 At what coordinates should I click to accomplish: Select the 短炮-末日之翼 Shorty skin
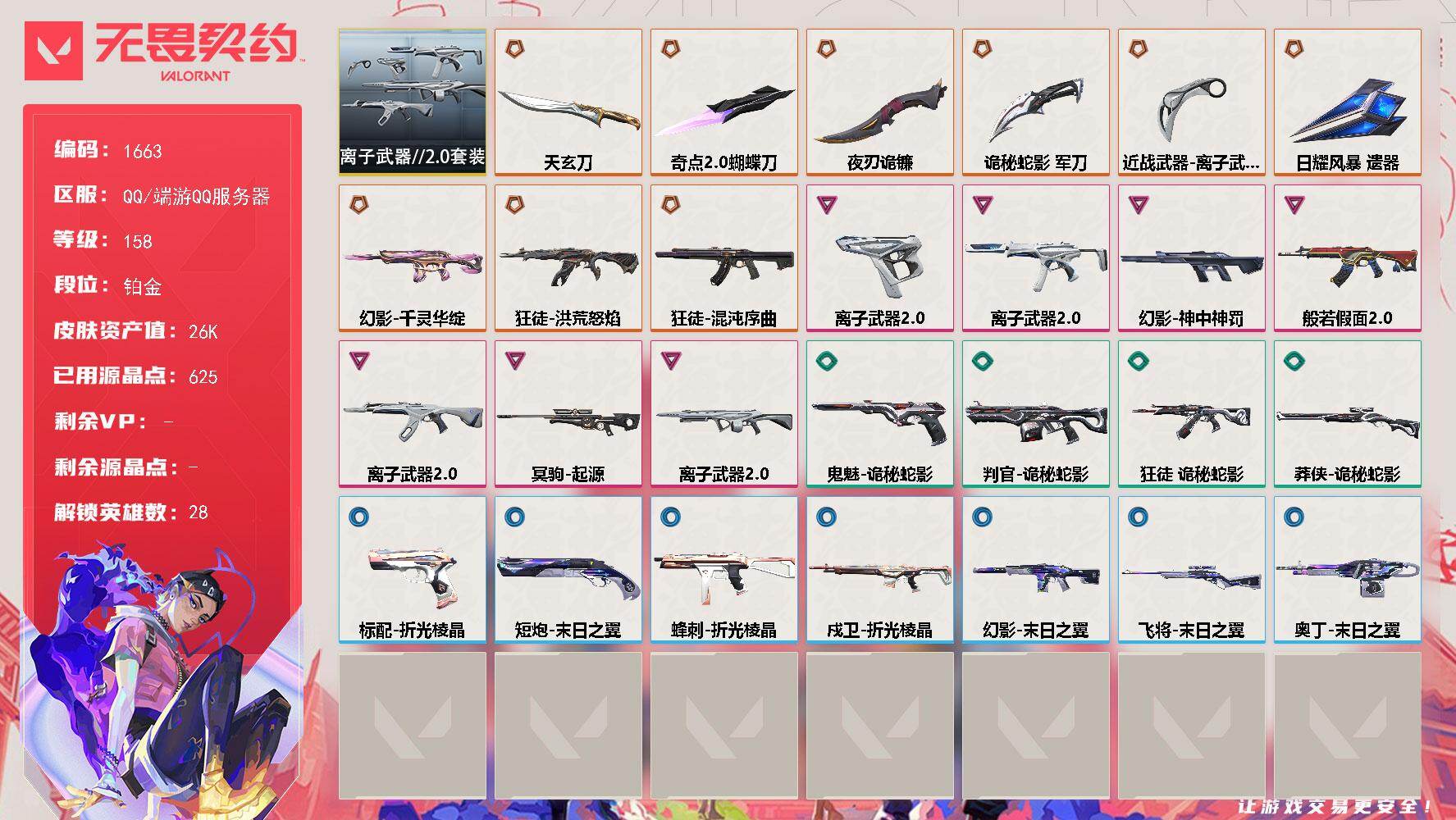point(568,570)
